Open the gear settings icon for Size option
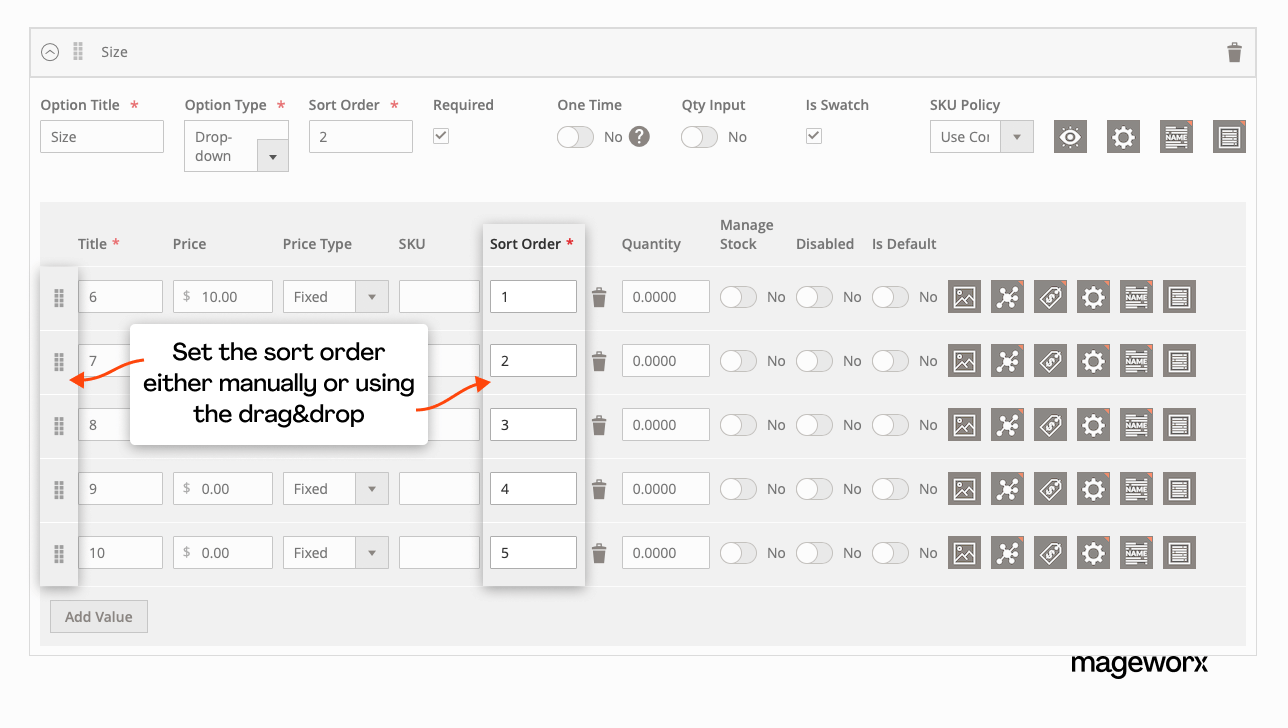Image resolution: width=1288 pixels, height=728 pixels. click(x=1123, y=137)
